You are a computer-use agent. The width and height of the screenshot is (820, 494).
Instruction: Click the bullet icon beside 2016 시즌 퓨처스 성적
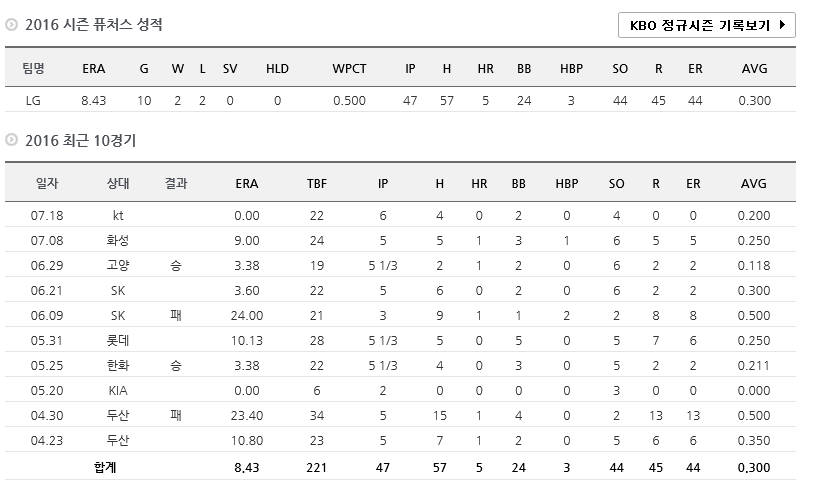tap(11, 25)
